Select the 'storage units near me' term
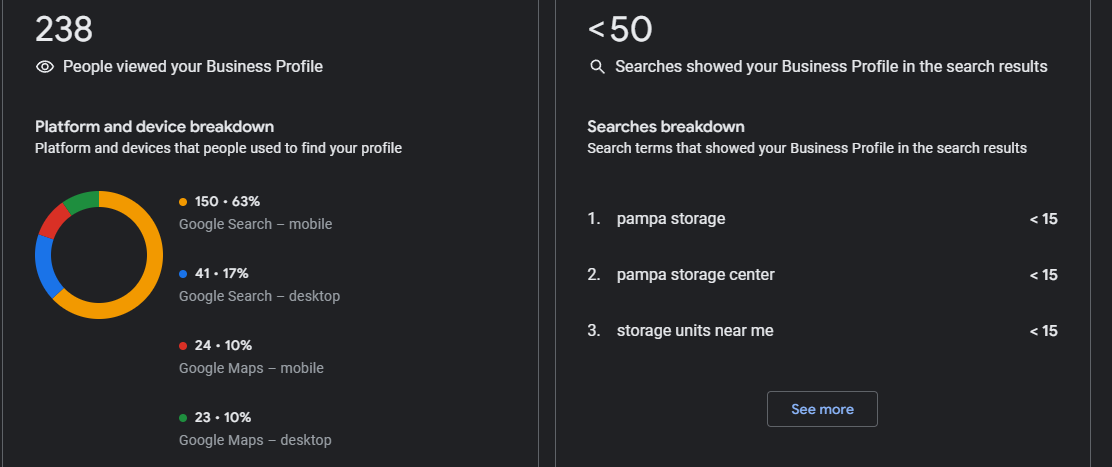 [x=694, y=331]
